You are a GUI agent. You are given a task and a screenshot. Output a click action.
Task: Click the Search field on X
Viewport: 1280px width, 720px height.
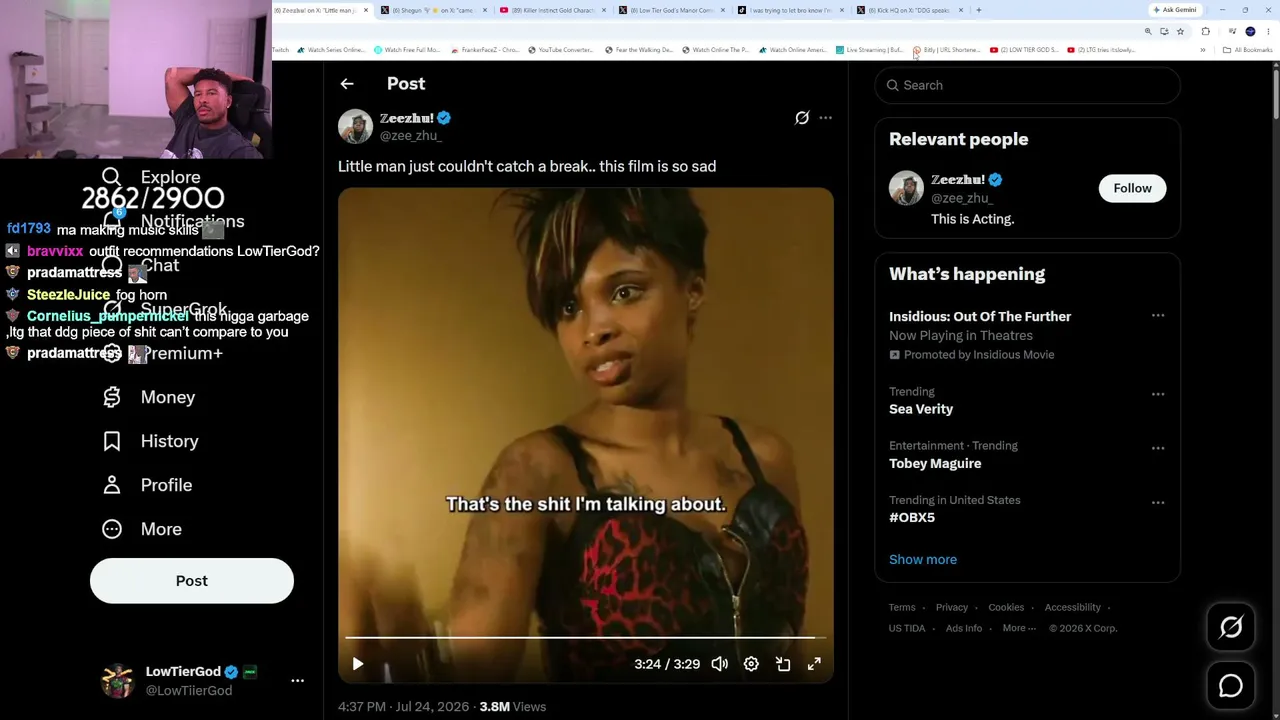point(1027,85)
